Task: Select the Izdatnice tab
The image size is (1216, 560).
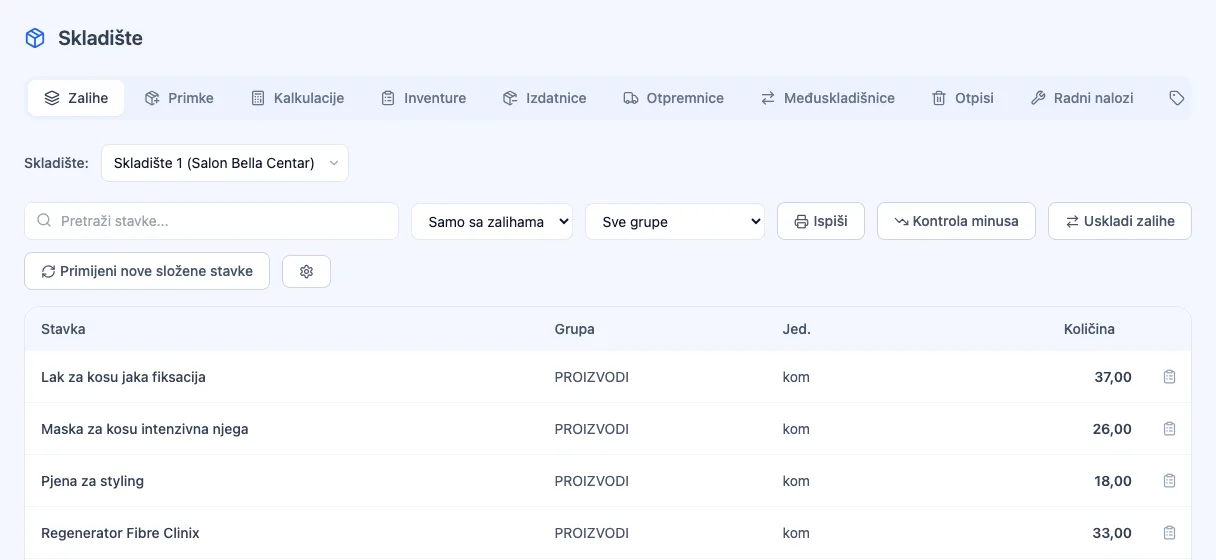Action: tap(544, 98)
